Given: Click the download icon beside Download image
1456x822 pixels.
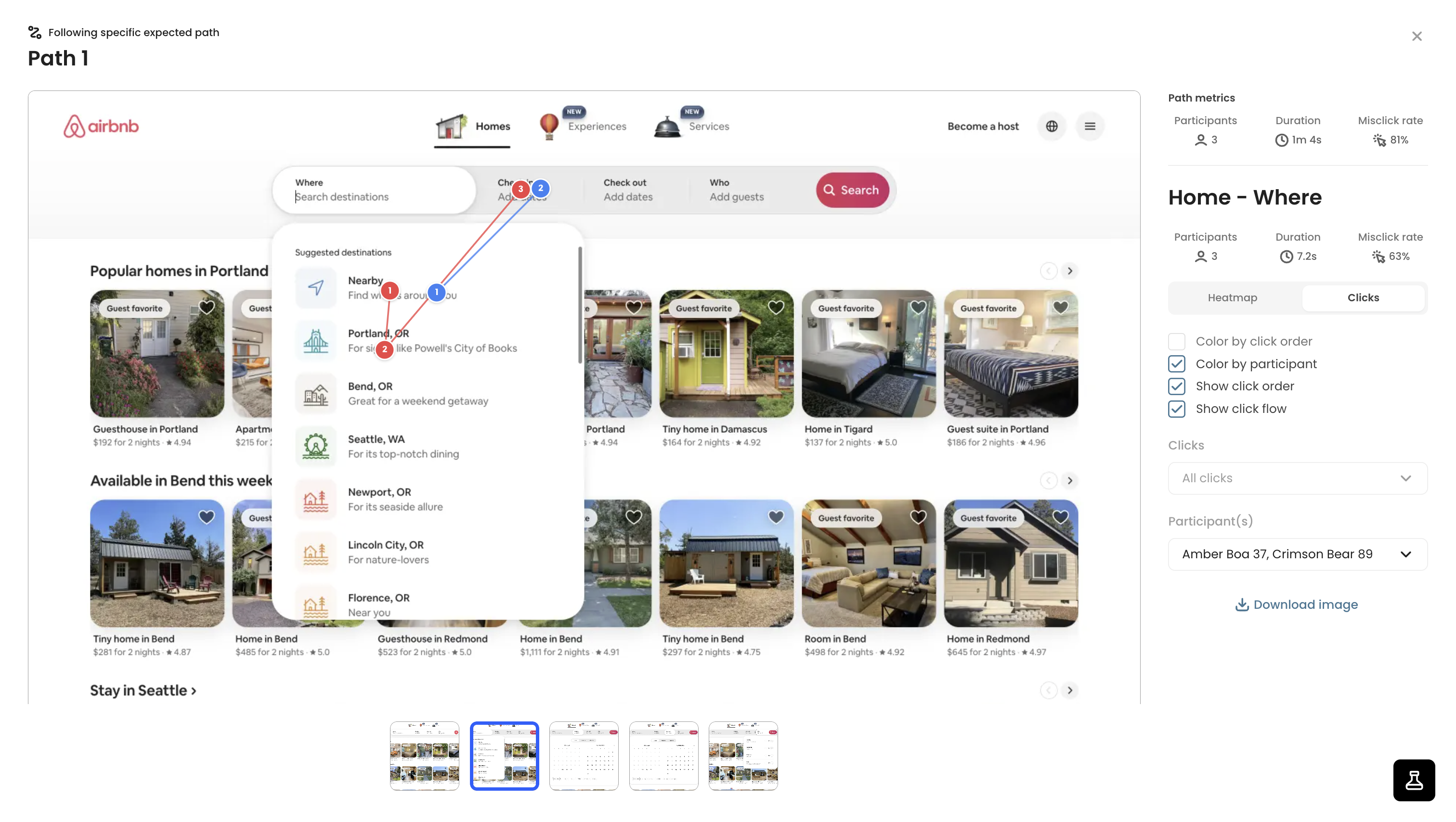Looking at the screenshot, I should [1241, 604].
